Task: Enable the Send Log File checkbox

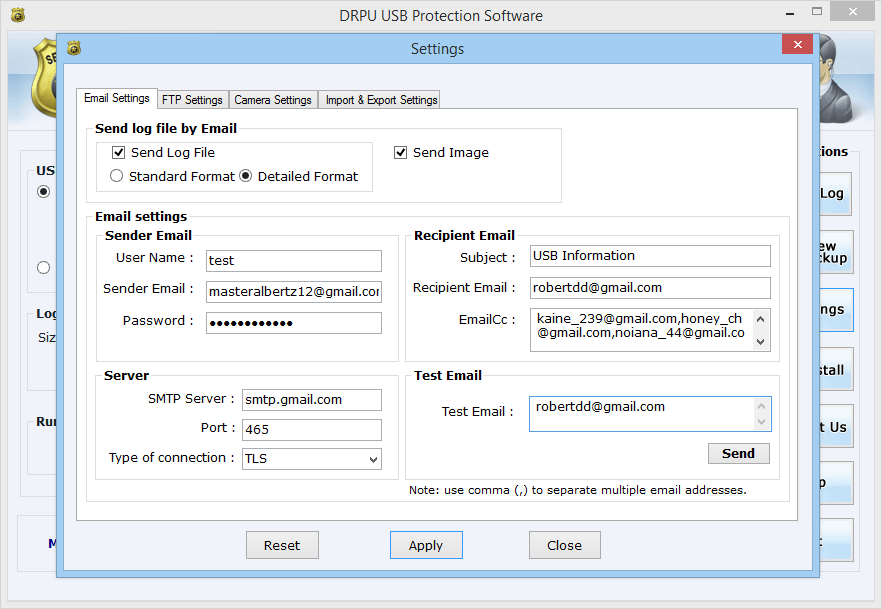Action: click(x=118, y=152)
